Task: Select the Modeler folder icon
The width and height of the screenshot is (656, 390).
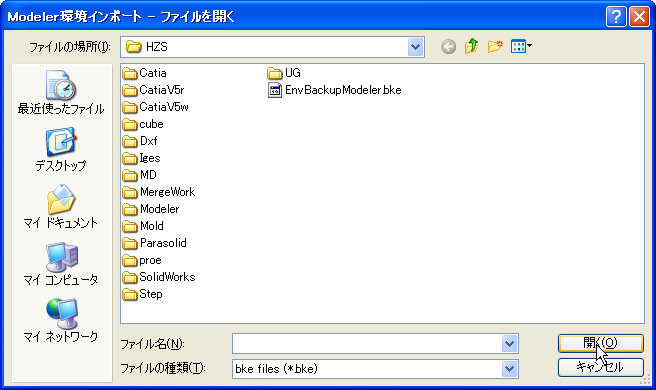Action: [x=130, y=209]
